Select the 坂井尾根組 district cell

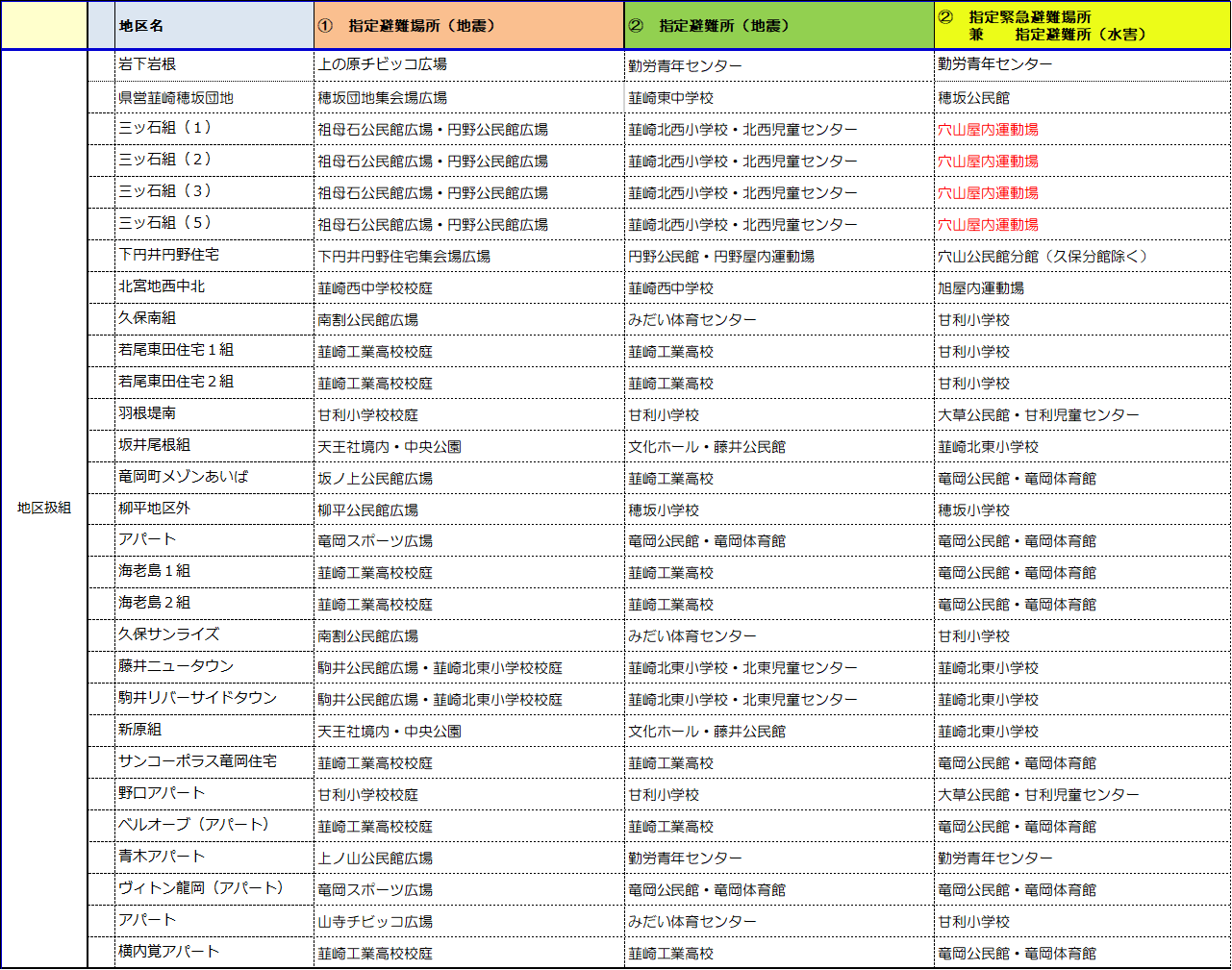[x=214, y=446]
